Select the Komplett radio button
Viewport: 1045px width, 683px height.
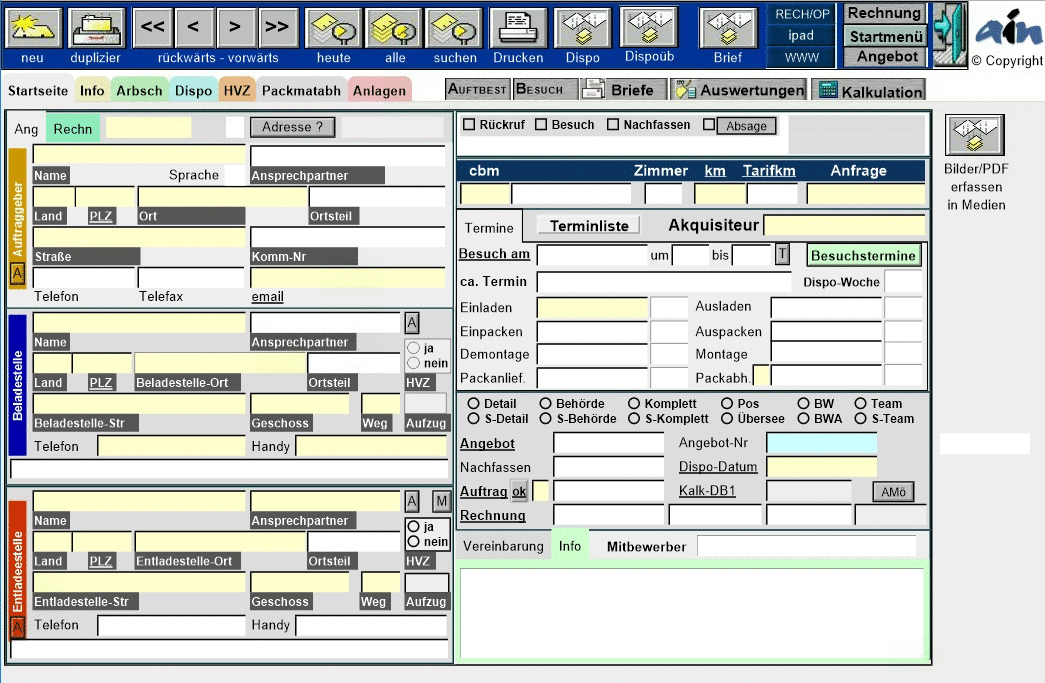tap(635, 404)
